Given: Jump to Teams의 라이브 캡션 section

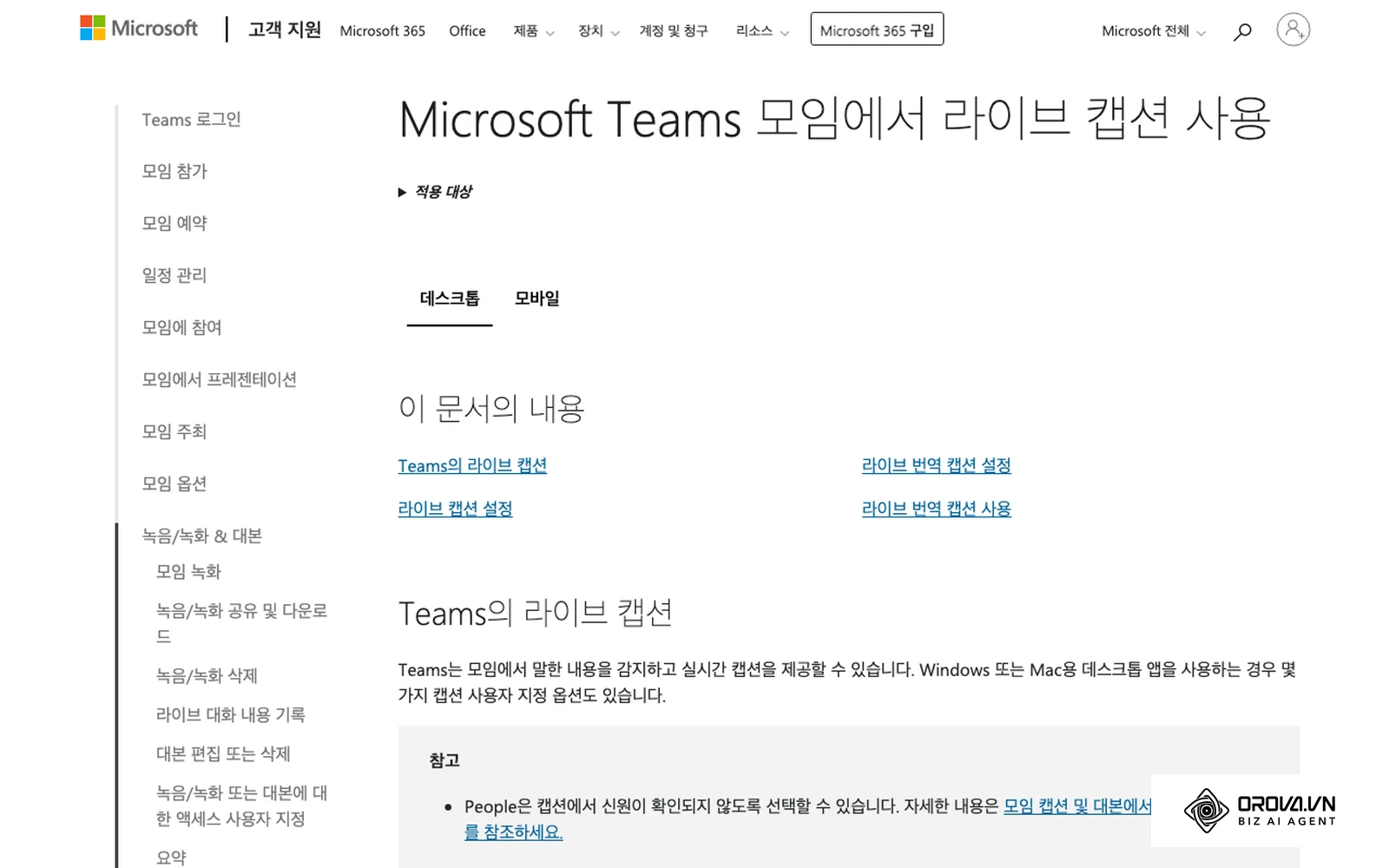Looking at the screenshot, I should pos(472,466).
